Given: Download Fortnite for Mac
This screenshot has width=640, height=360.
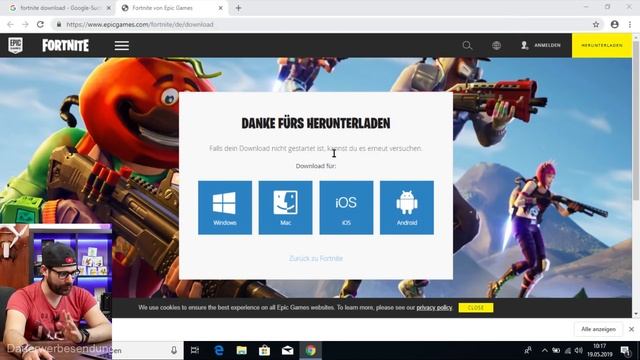Looking at the screenshot, I should pyautogui.click(x=285, y=208).
